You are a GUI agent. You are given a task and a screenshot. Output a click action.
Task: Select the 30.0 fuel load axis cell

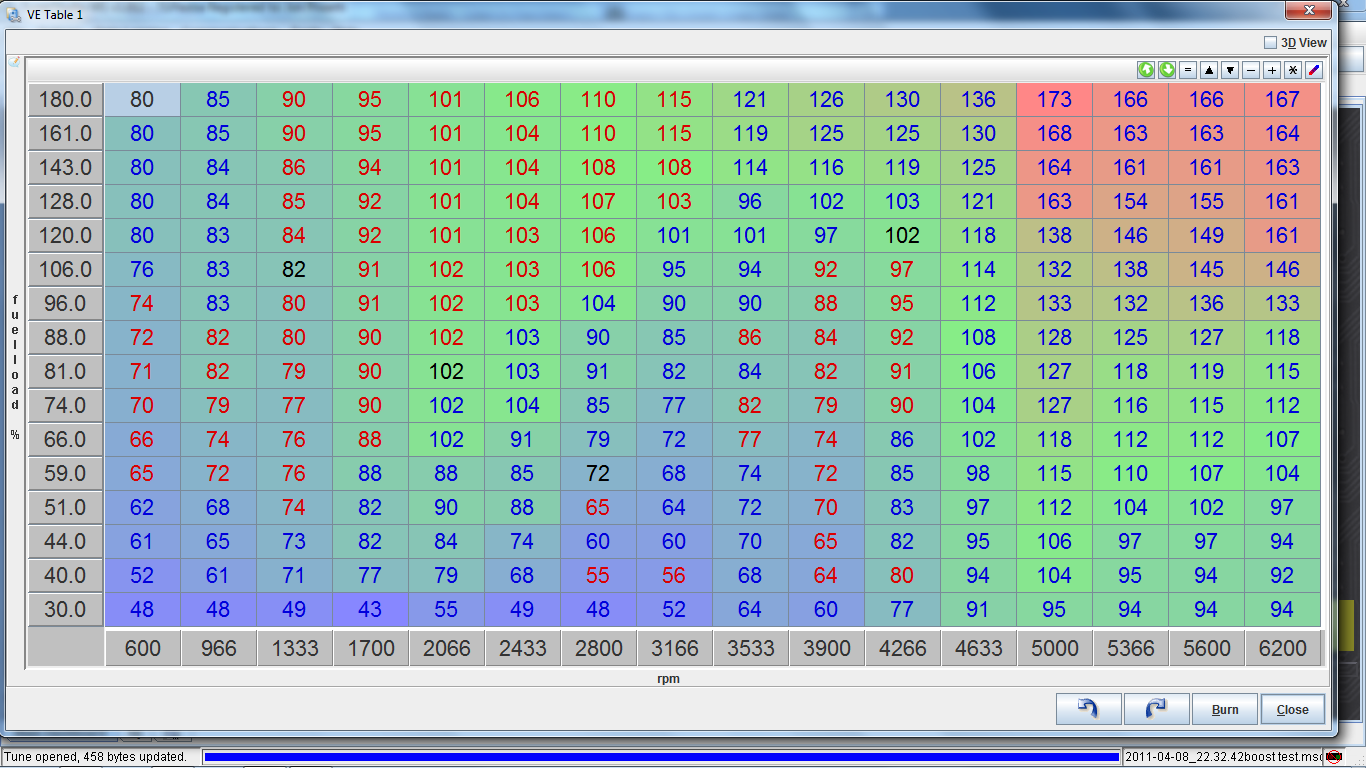click(x=66, y=609)
